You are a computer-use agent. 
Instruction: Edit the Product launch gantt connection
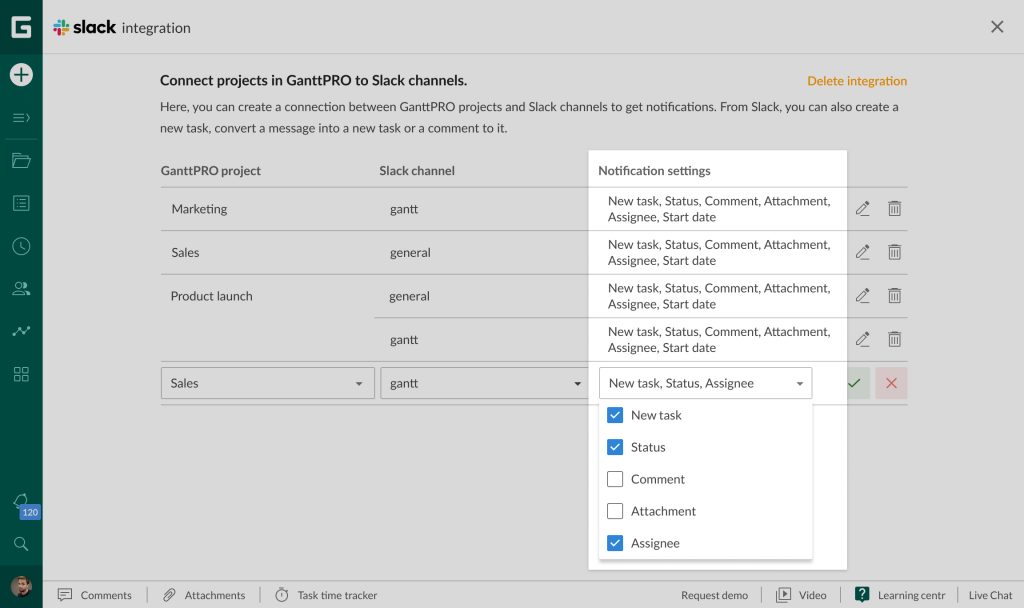(863, 340)
